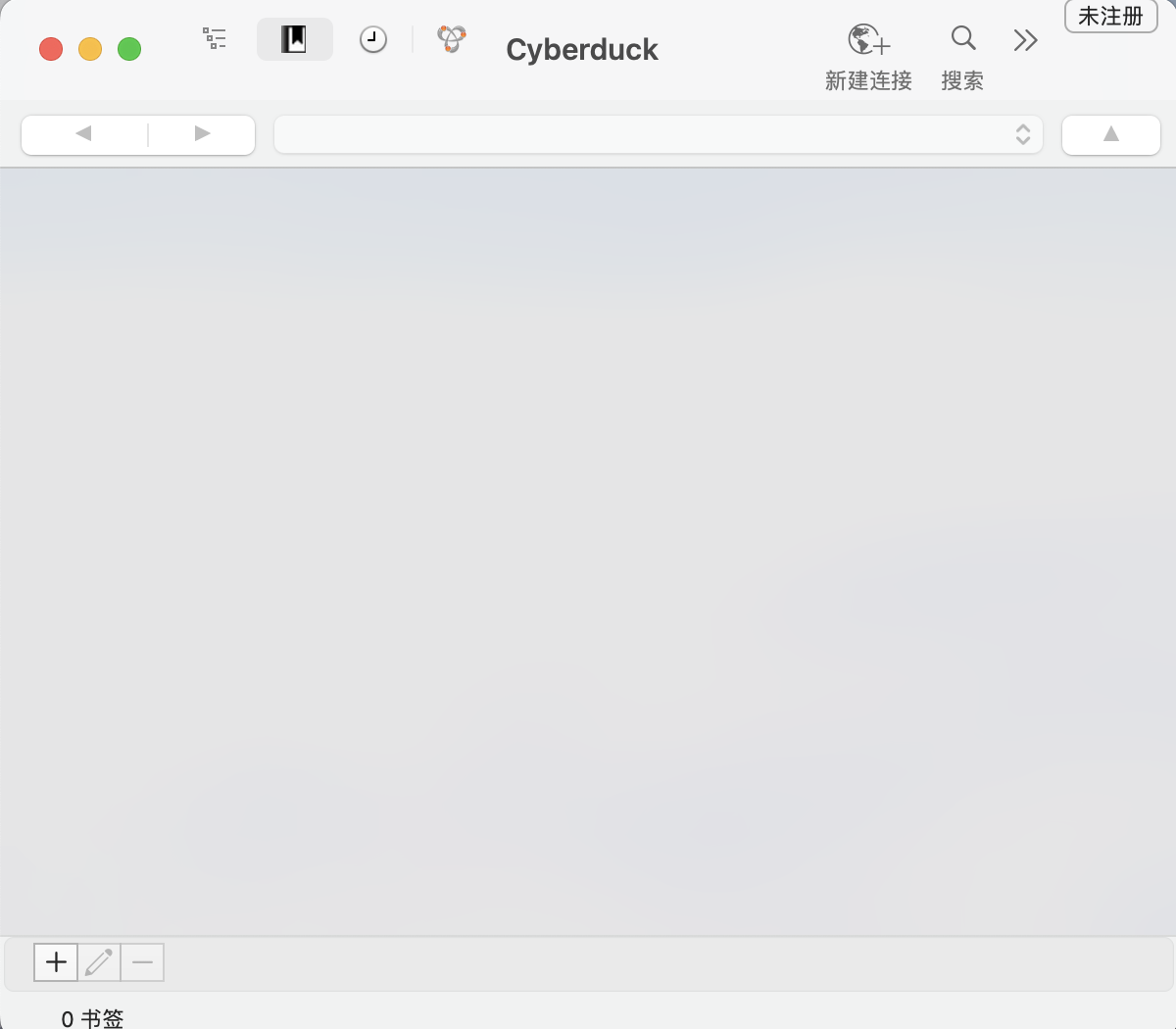Minimize the Cyberduck window
This screenshot has height=1029, width=1176.
coord(90,49)
